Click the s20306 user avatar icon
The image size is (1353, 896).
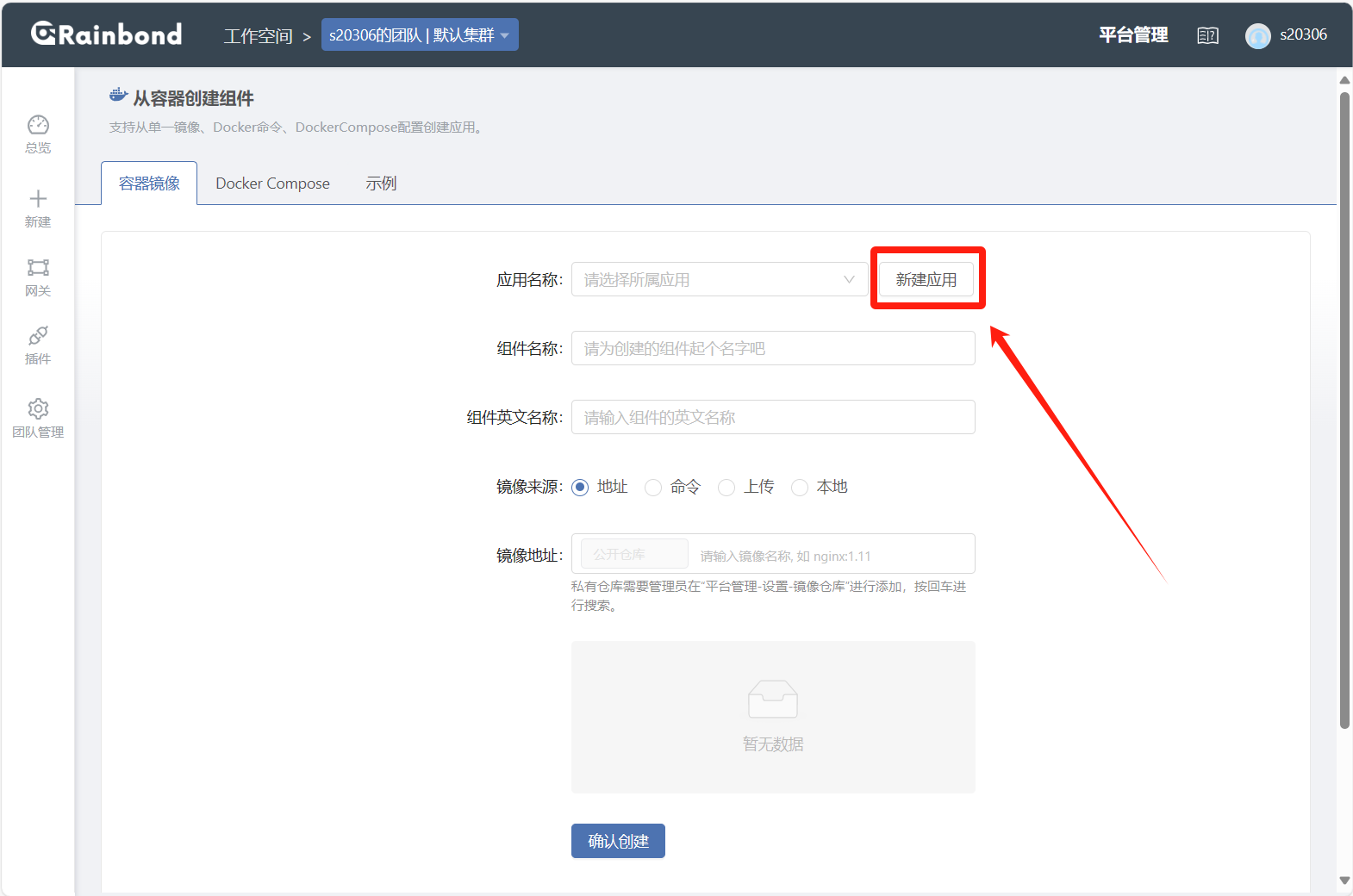click(1257, 35)
